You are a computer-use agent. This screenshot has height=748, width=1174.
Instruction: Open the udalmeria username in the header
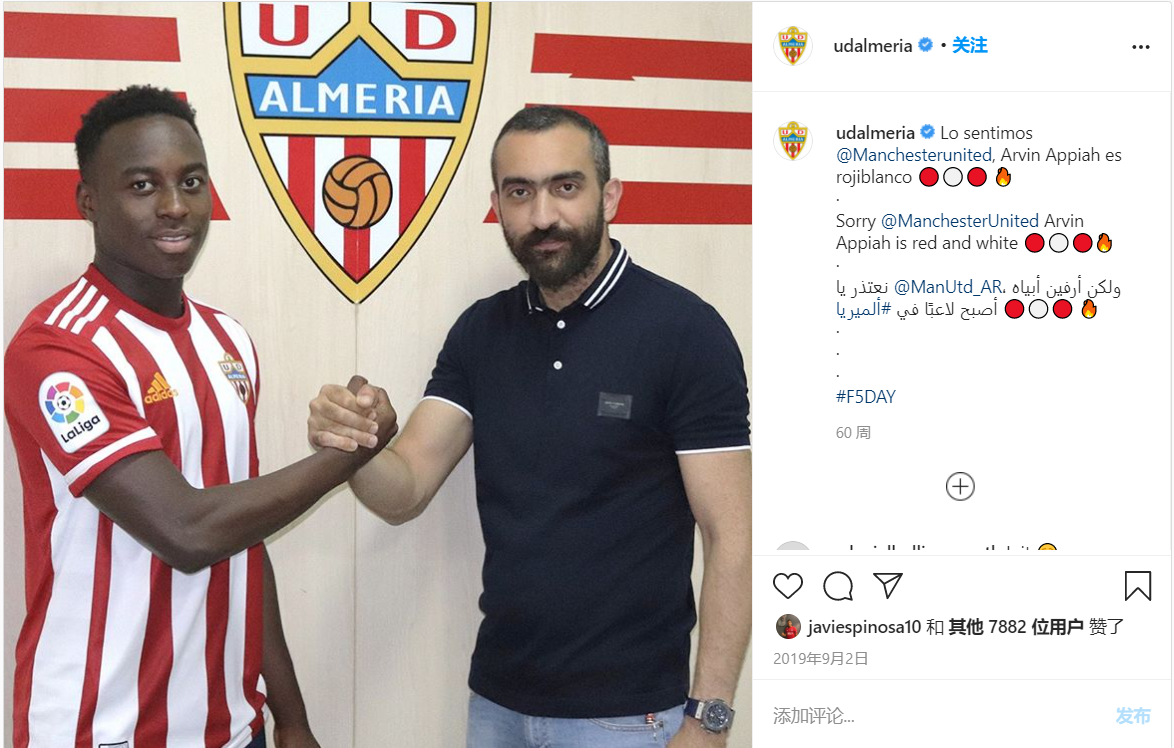pos(872,46)
